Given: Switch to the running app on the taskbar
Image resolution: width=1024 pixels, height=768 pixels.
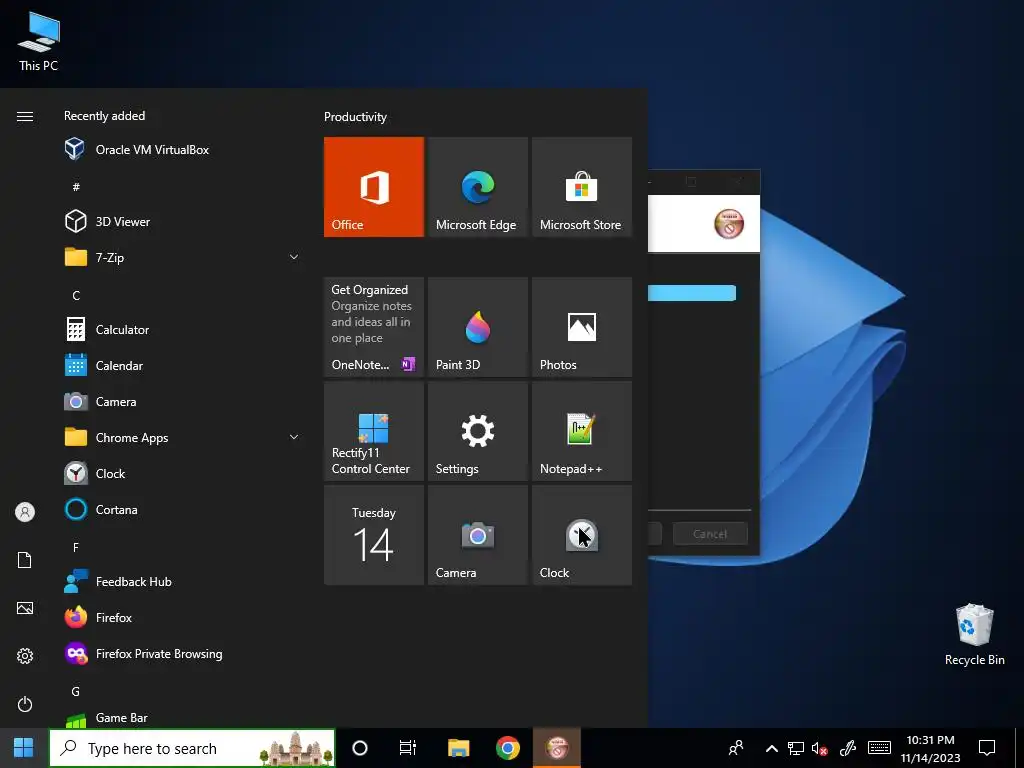Looking at the screenshot, I should coord(557,748).
